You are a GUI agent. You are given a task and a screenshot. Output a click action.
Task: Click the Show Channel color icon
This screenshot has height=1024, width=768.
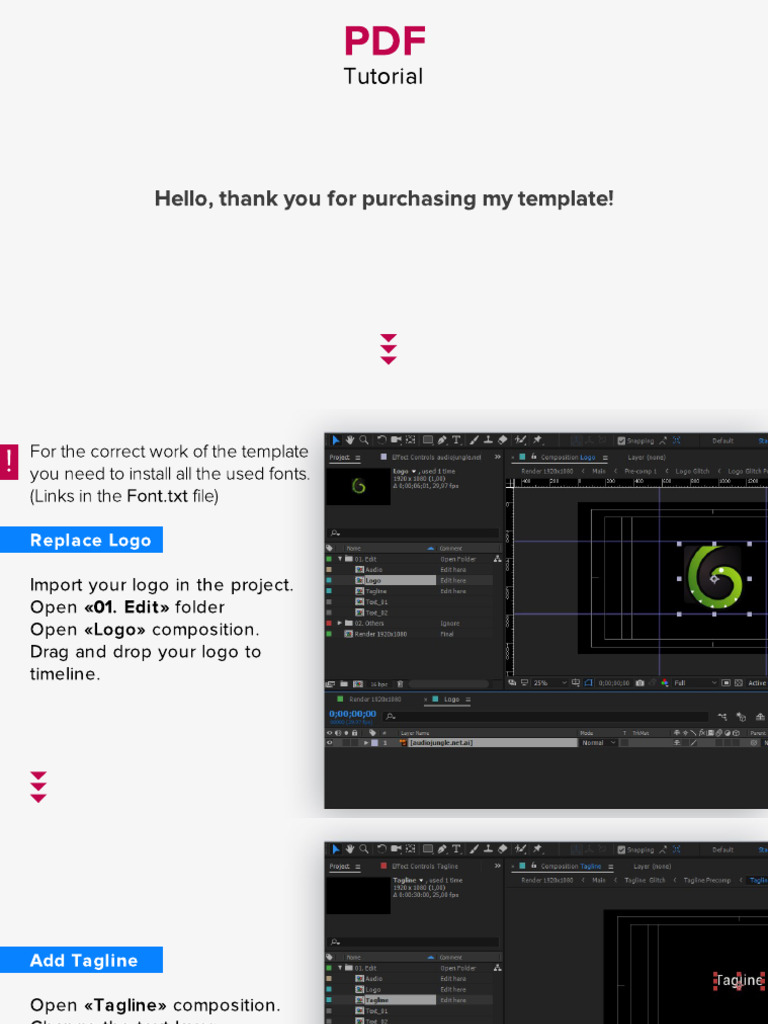[664, 683]
